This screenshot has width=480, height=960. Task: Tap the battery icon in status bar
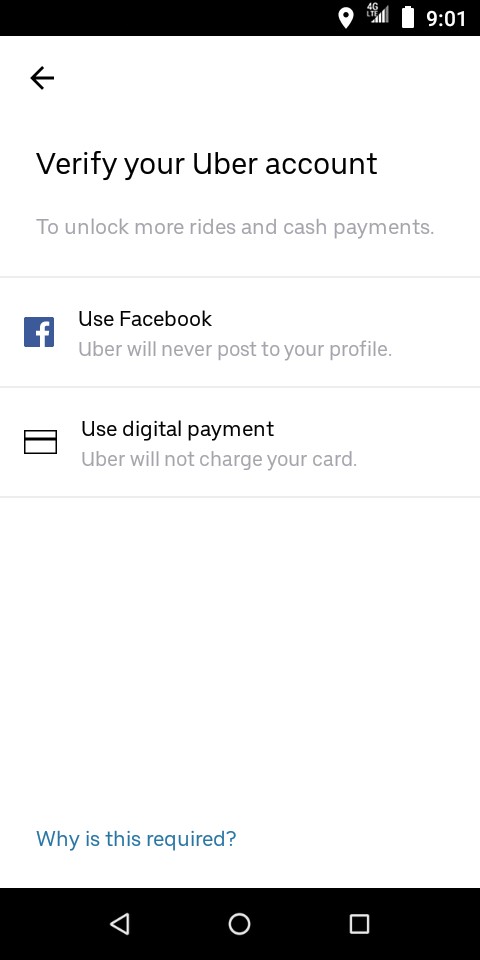click(408, 18)
